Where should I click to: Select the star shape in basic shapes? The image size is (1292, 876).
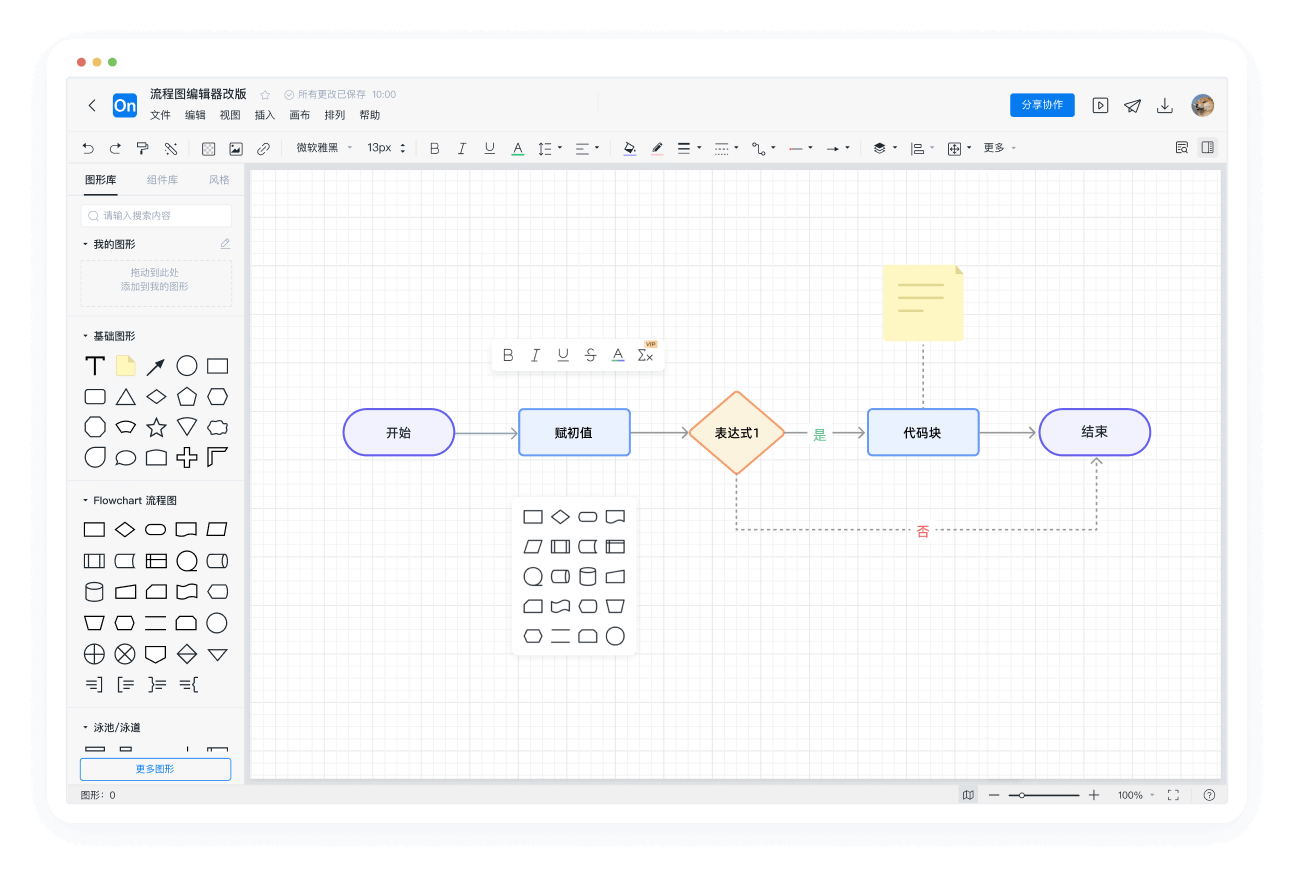[156, 427]
